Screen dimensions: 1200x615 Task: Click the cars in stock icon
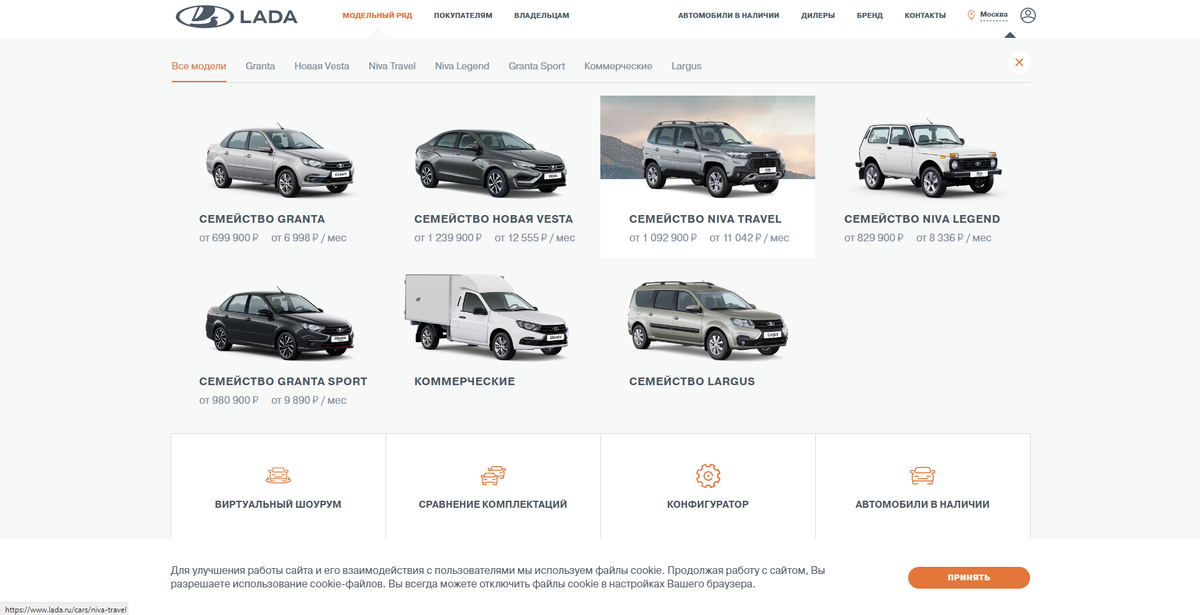922,475
